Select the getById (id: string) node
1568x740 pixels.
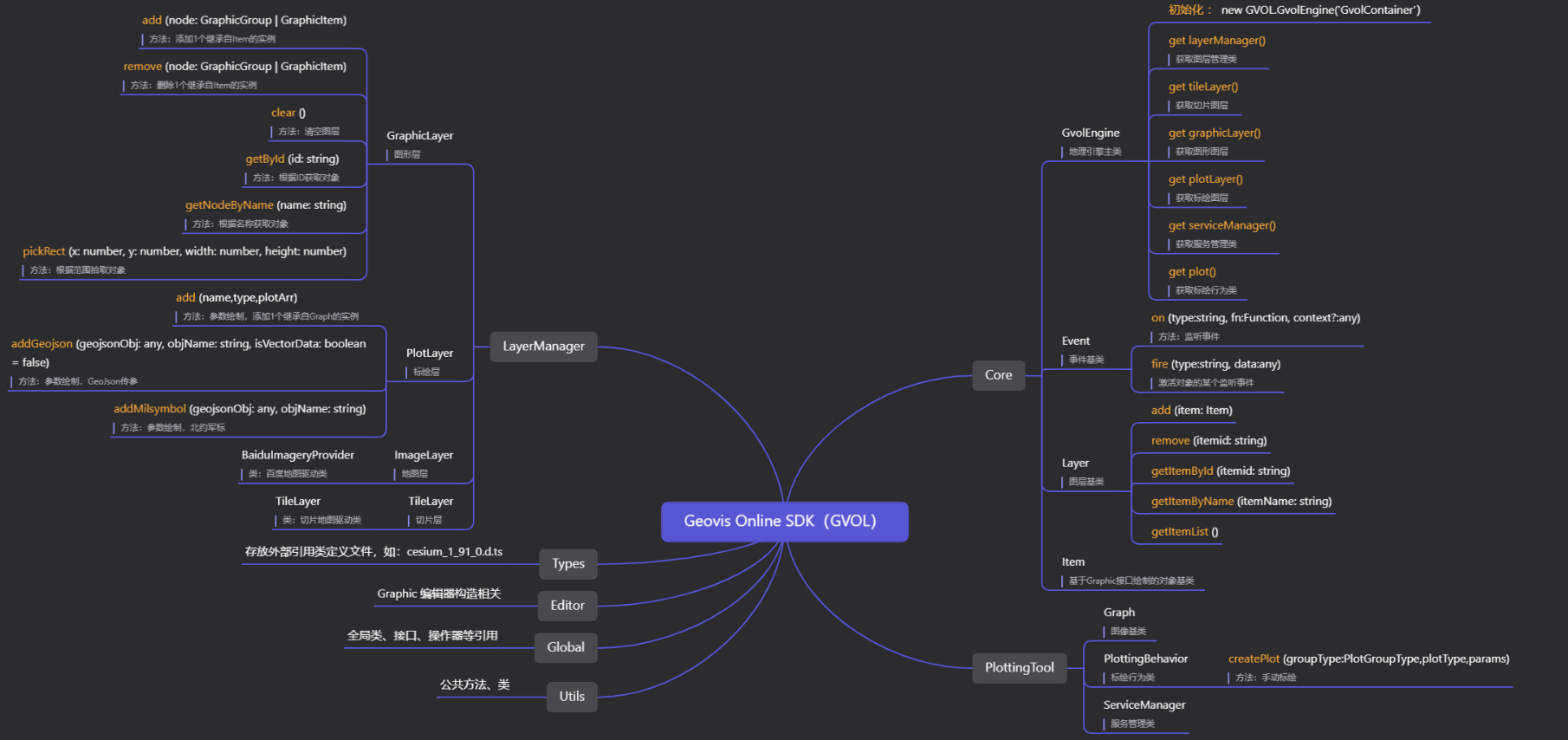tap(292, 167)
